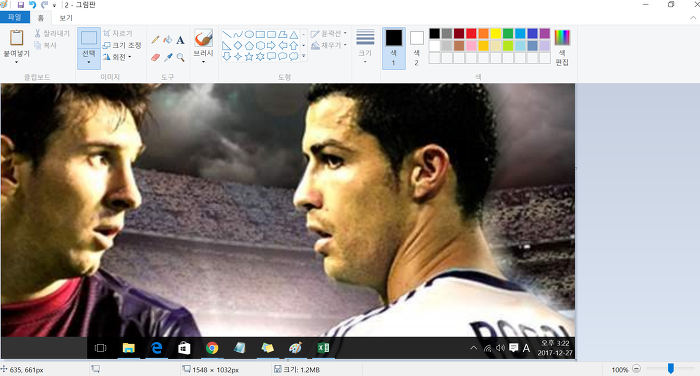Choose the Curve shape
The image size is (700, 376).
coord(238,34)
